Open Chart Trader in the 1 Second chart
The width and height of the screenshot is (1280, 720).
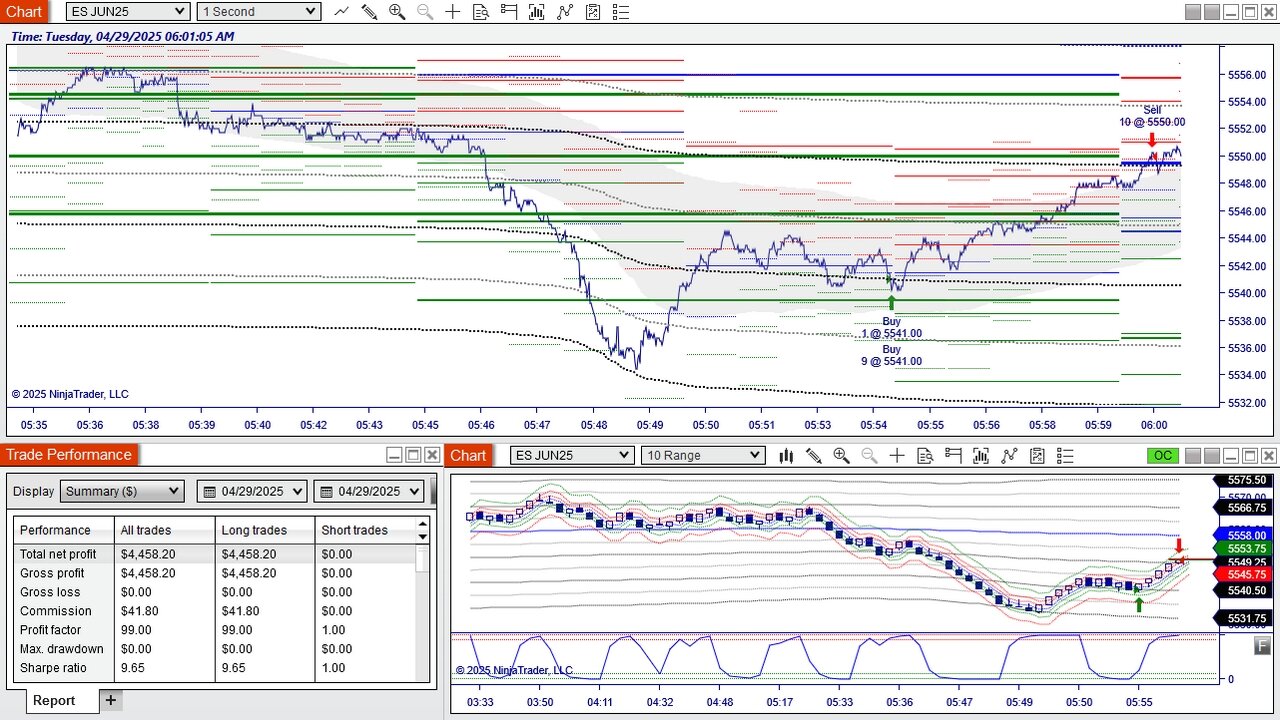click(509, 12)
